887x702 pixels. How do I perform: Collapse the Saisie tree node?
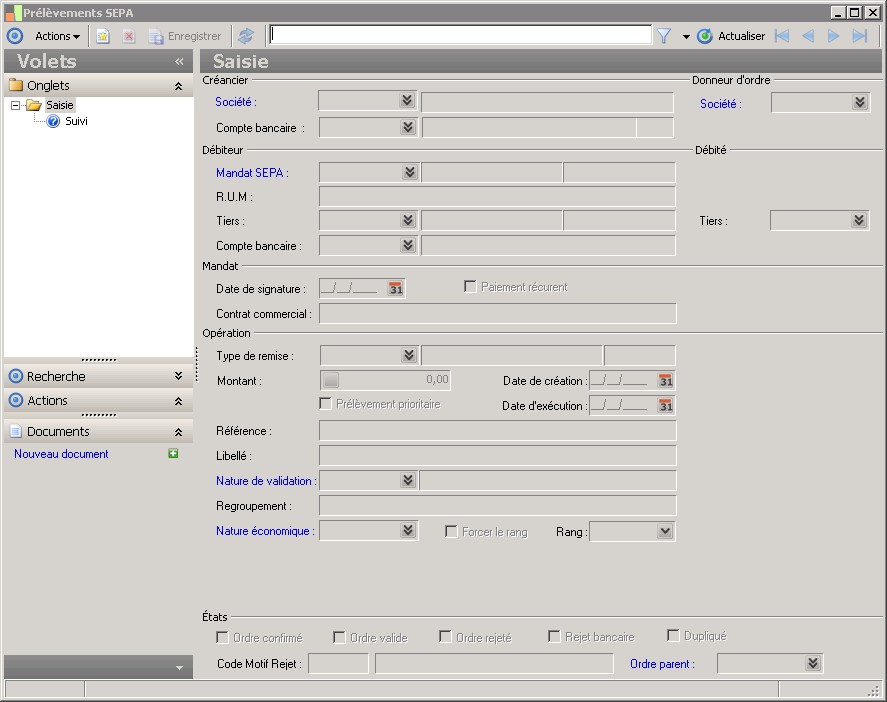point(16,105)
